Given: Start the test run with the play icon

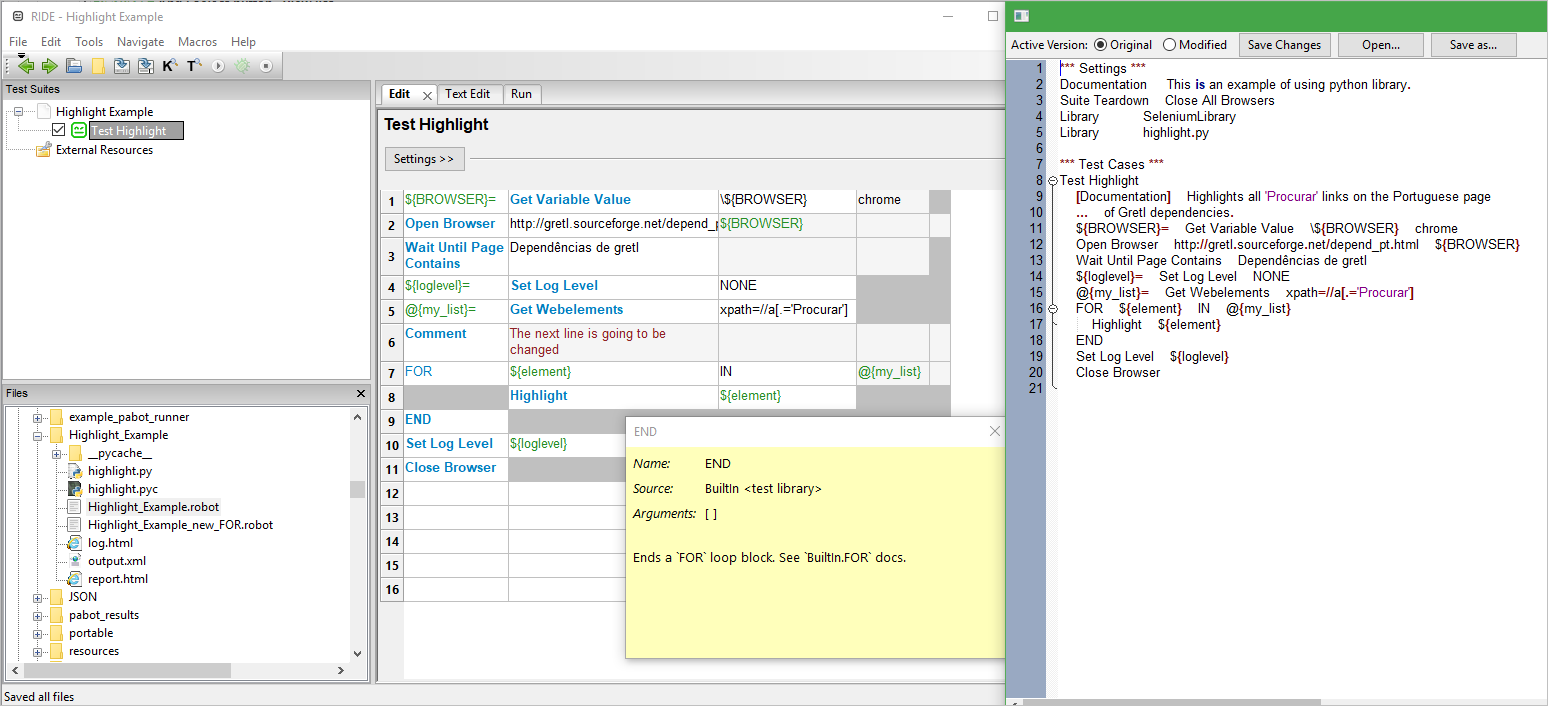Looking at the screenshot, I should (218, 66).
